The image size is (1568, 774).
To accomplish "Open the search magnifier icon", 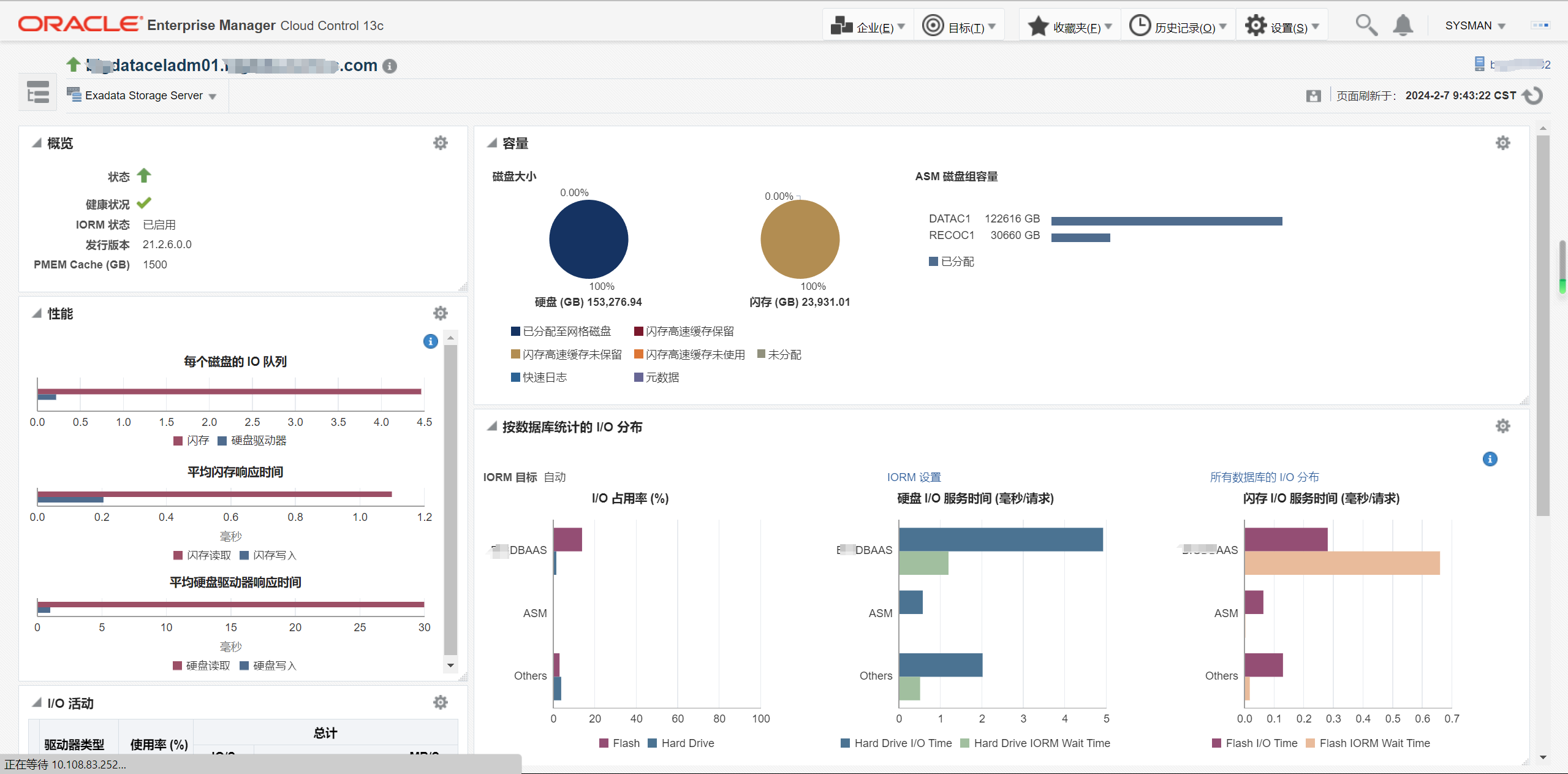I will point(1366,25).
